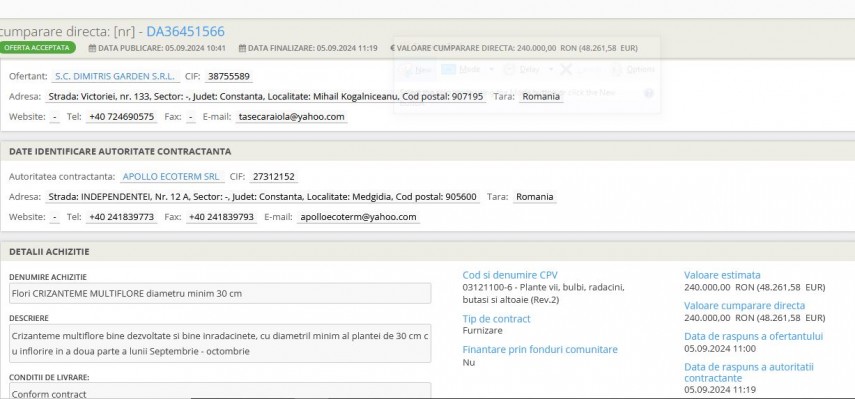Open the APOLLO ECOTERM SRL authority link
The image size is (855, 399).
pyautogui.click(x=171, y=177)
